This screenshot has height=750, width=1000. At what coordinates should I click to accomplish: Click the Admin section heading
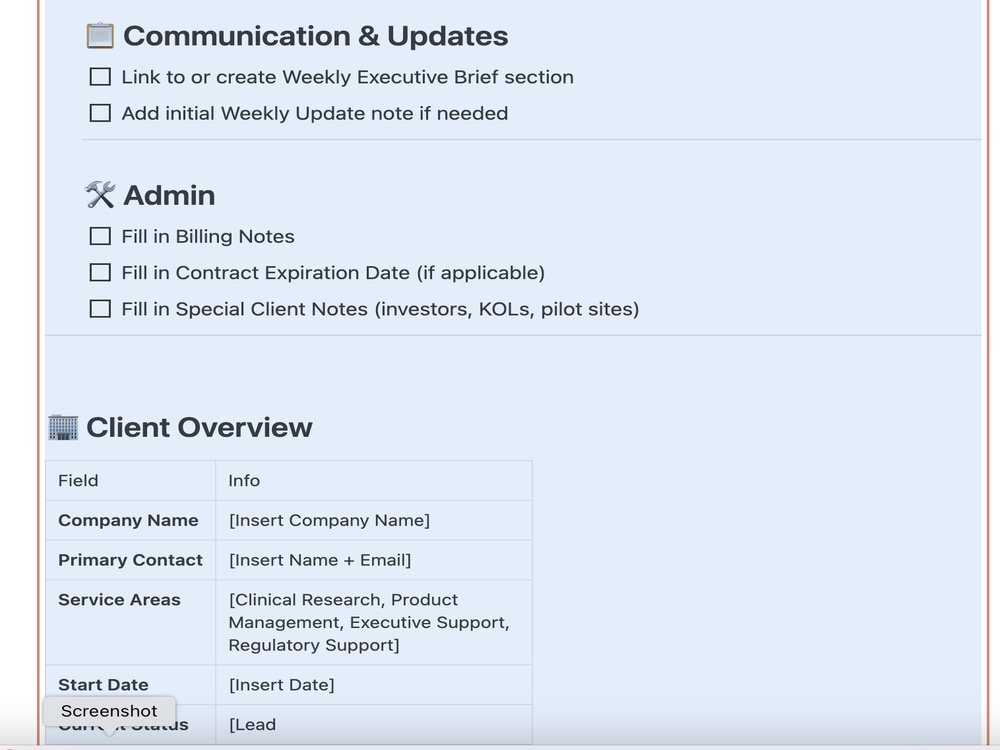tap(169, 196)
